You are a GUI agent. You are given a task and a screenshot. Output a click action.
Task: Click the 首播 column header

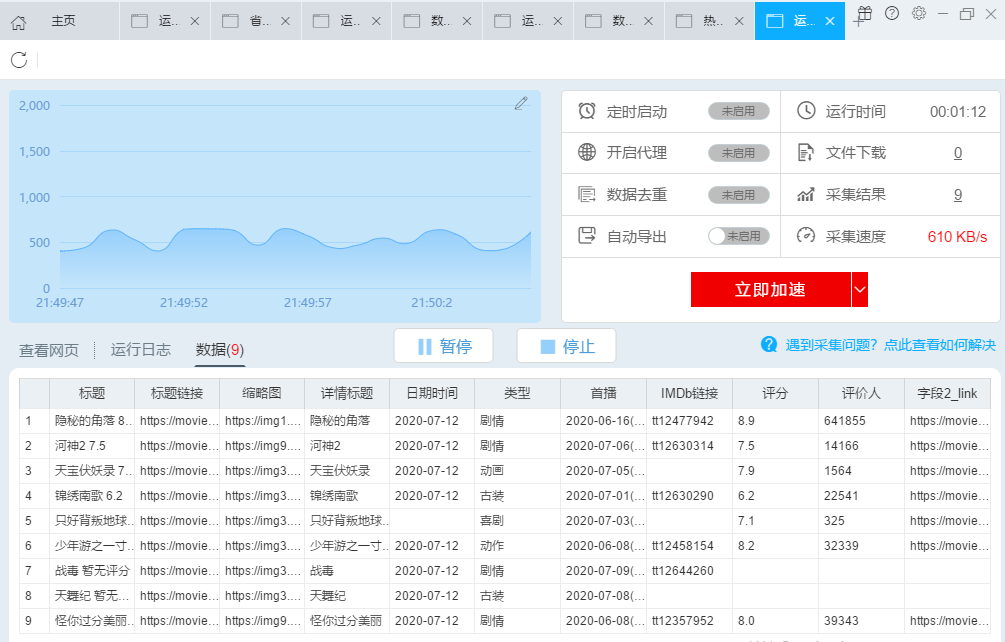pyautogui.click(x=603, y=393)
